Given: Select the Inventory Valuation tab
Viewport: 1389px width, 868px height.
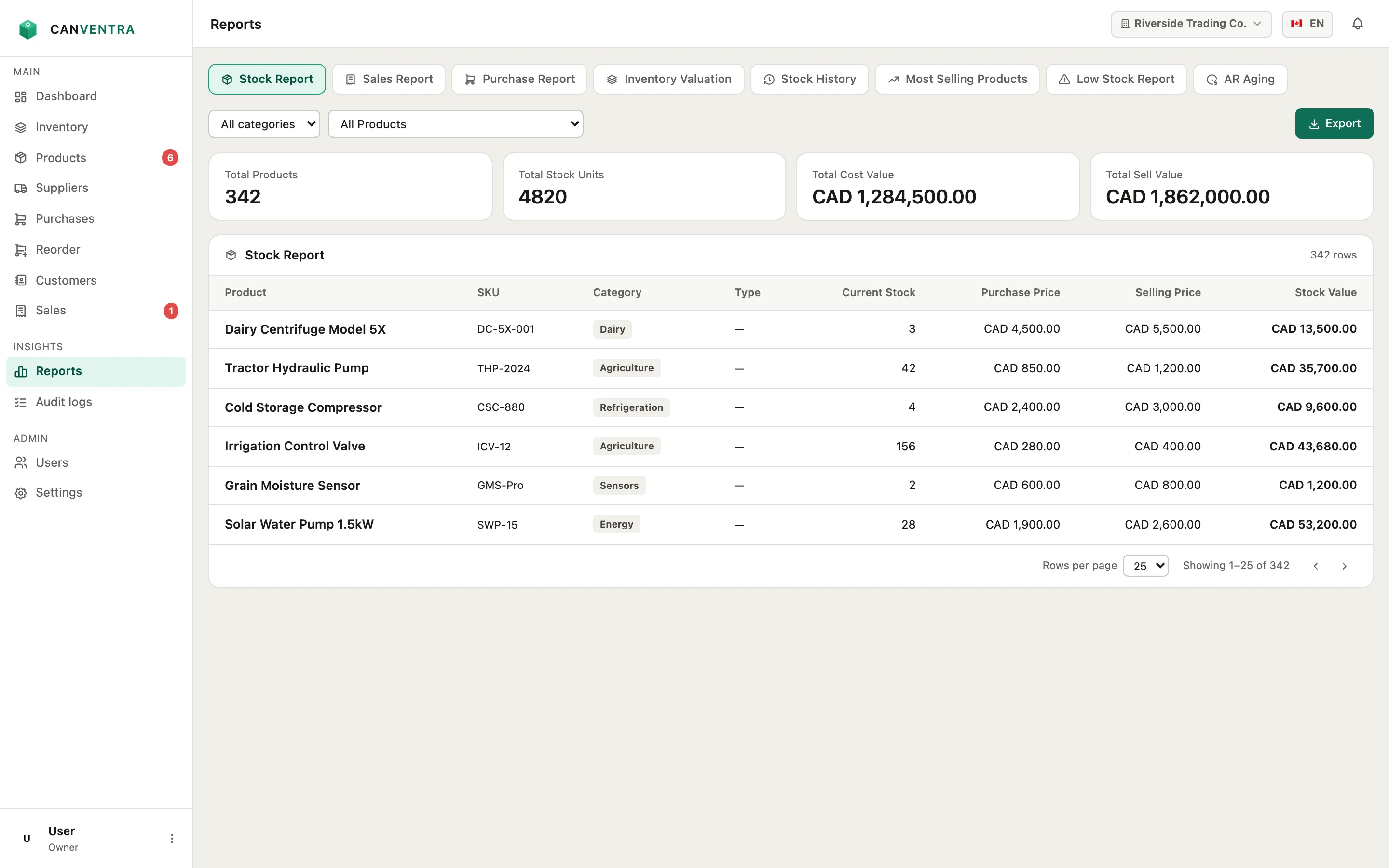Looking at the screenshot, I should click(x=668, y=79).
